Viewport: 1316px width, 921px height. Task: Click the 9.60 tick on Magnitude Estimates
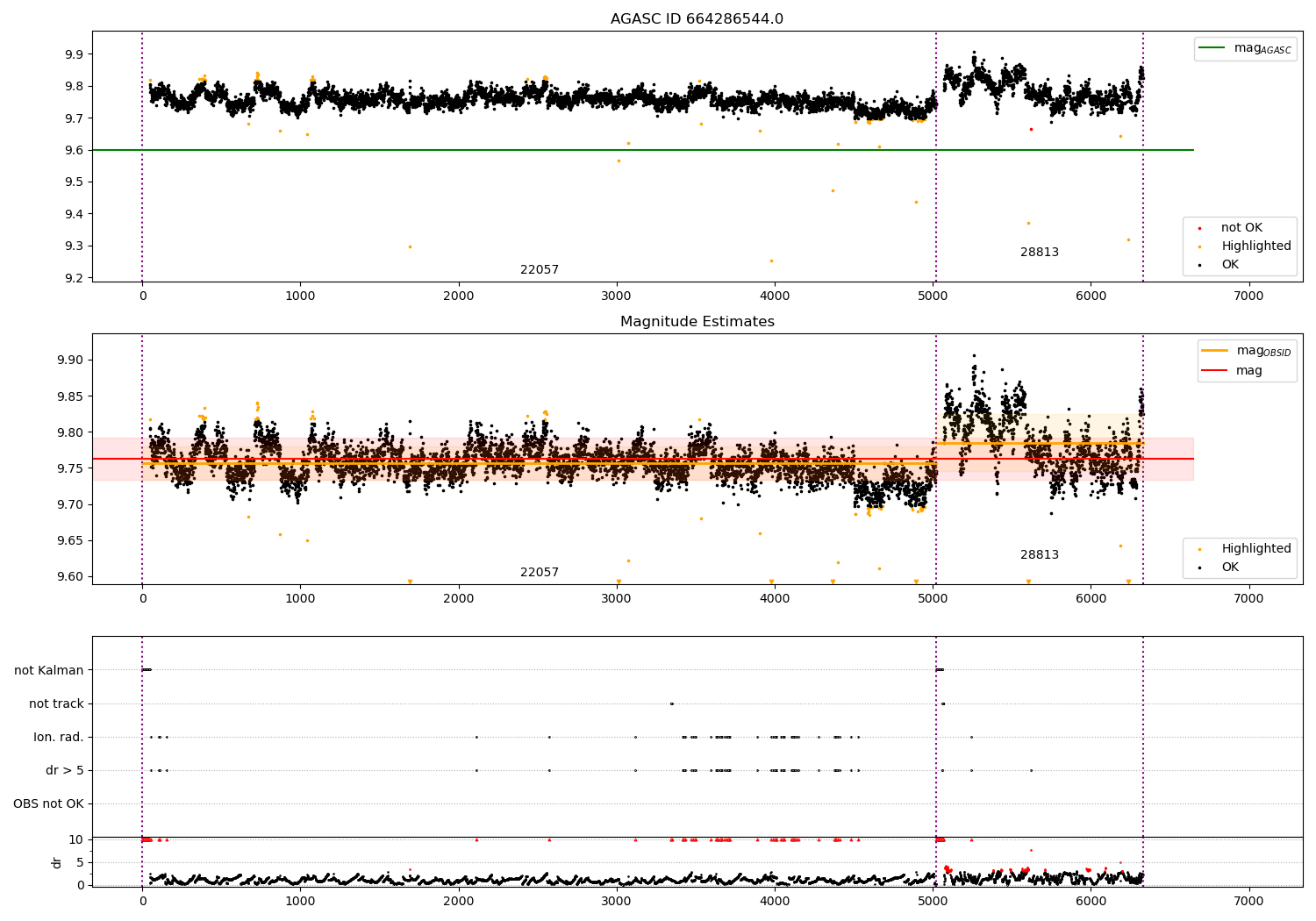[71, 577]
